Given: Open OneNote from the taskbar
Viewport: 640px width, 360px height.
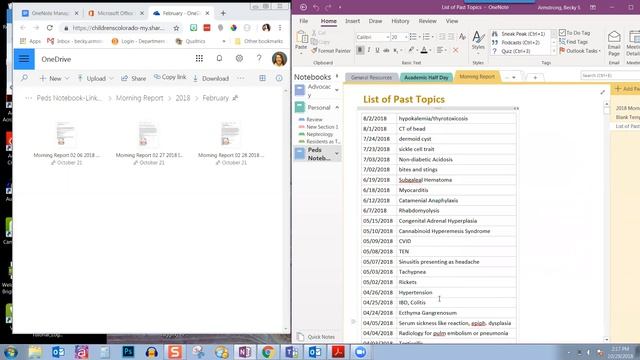Looking at the screenshot, I should click(245, 351).
